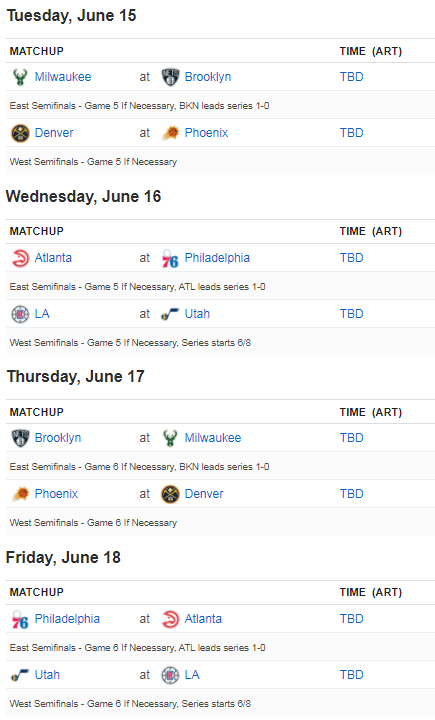Click the LA Clippers logo under Wednesday, June 16
The width and height of the screenshot is (435, 720).
tap(20, 314)
